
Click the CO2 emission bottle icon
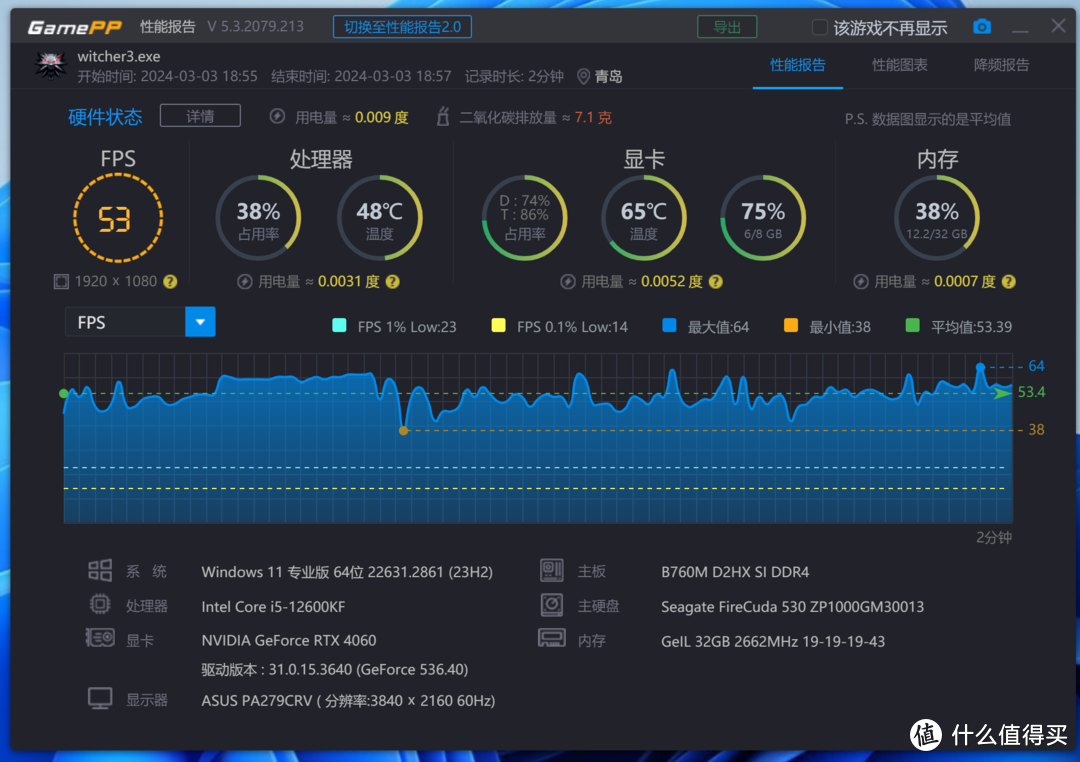(443, 116)
